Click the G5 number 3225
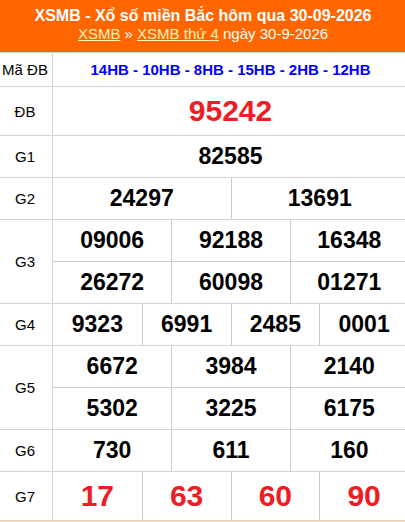The width and height of the screenshot is (405, 522). [x=231, y=408]
